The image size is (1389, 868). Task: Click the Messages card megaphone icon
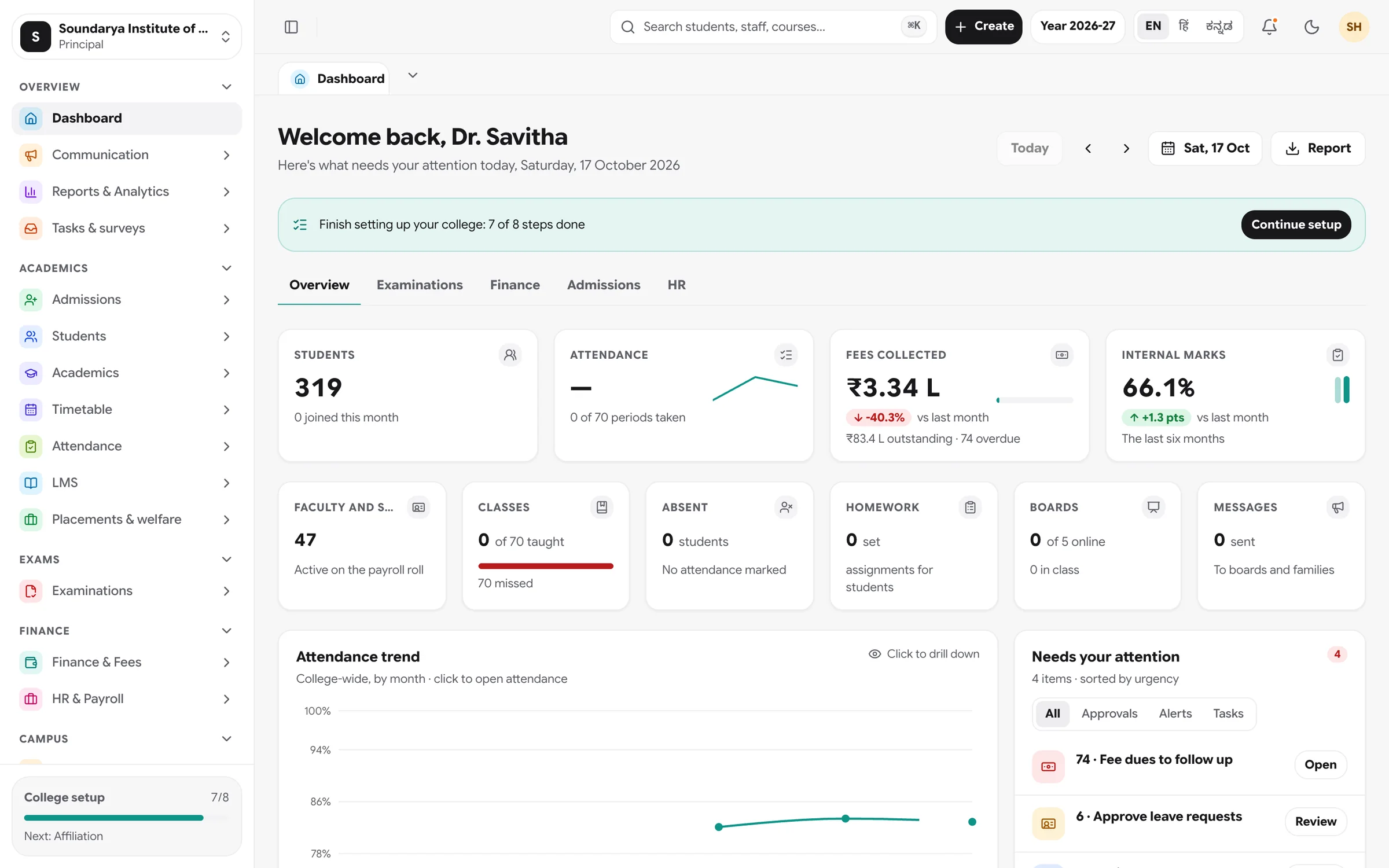tap(1337, 507)
